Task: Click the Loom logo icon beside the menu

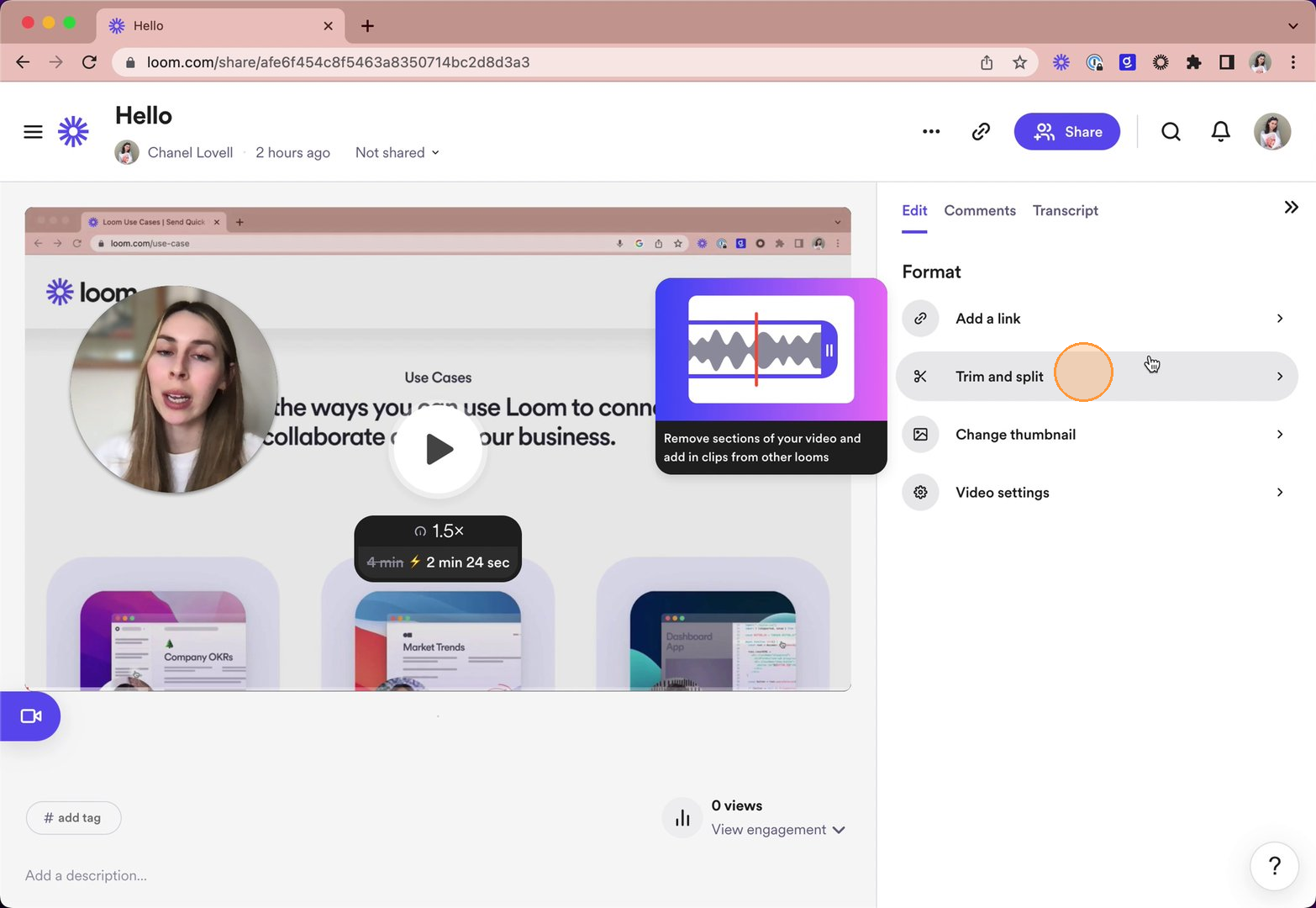Action: click(x=73, y=131)
